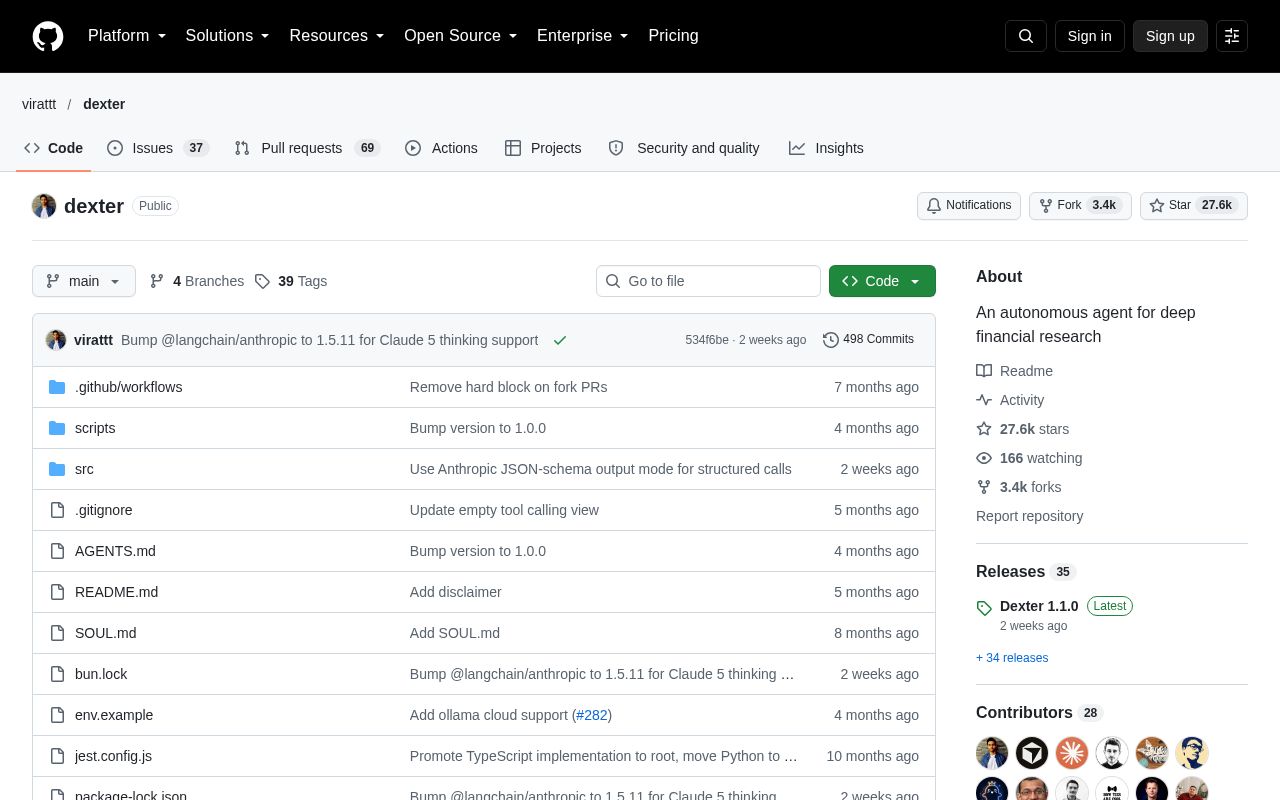Open the 498 Commits history link
1280x800 pixels.
point(868,340)
